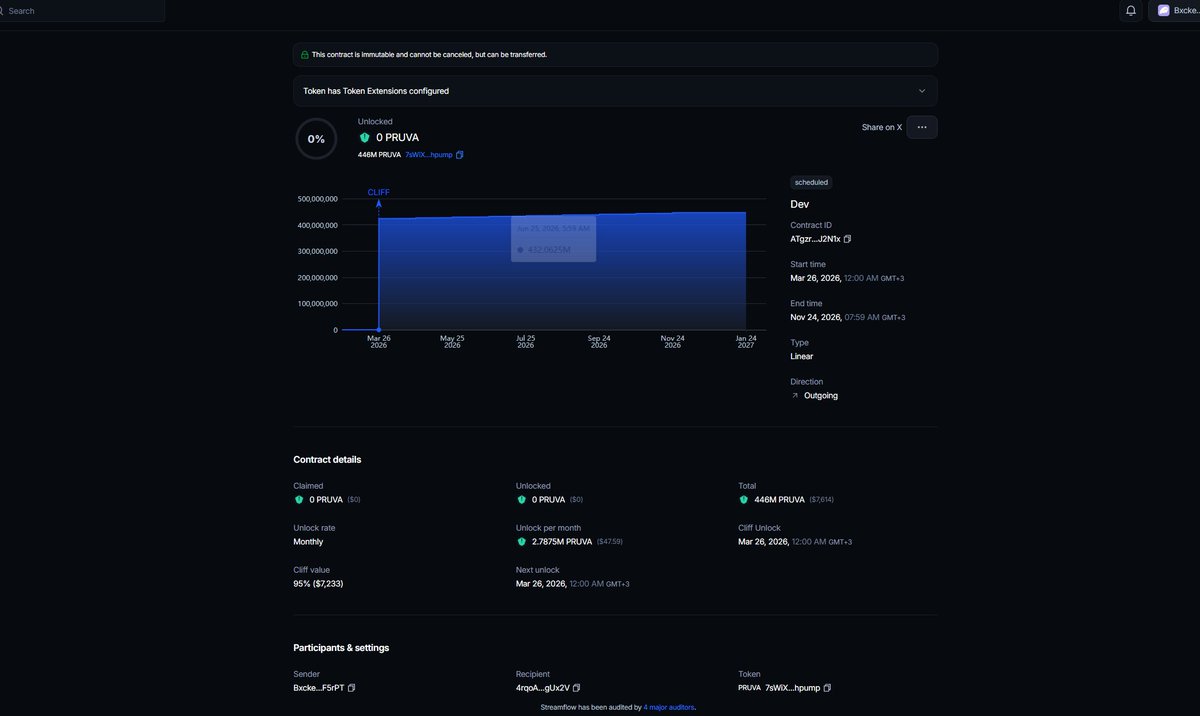Expand Token Extensions configured panel
The width and height of the screenshot is (1200, 716).
[x=615, y=91]
